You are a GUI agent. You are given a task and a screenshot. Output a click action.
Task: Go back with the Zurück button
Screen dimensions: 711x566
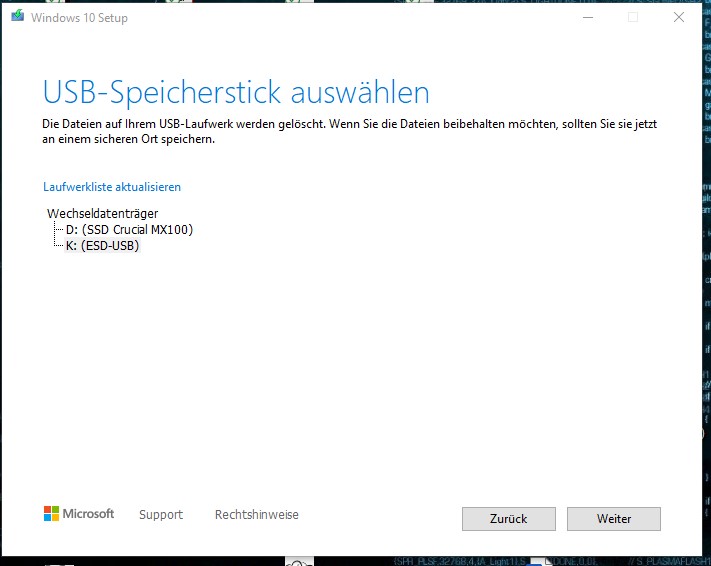509,519
